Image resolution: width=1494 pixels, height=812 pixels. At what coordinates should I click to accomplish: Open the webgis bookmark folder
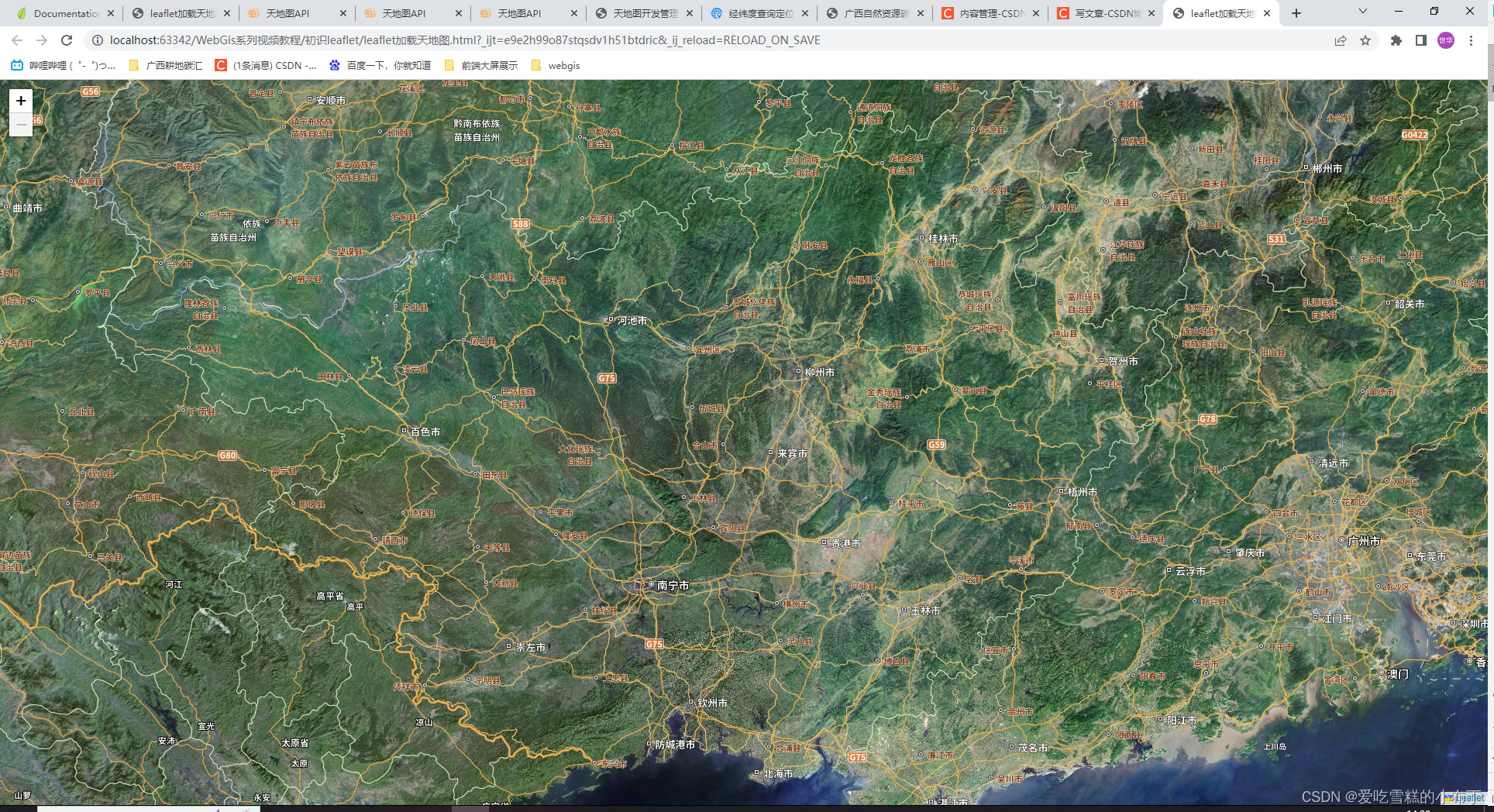(556, 66)
